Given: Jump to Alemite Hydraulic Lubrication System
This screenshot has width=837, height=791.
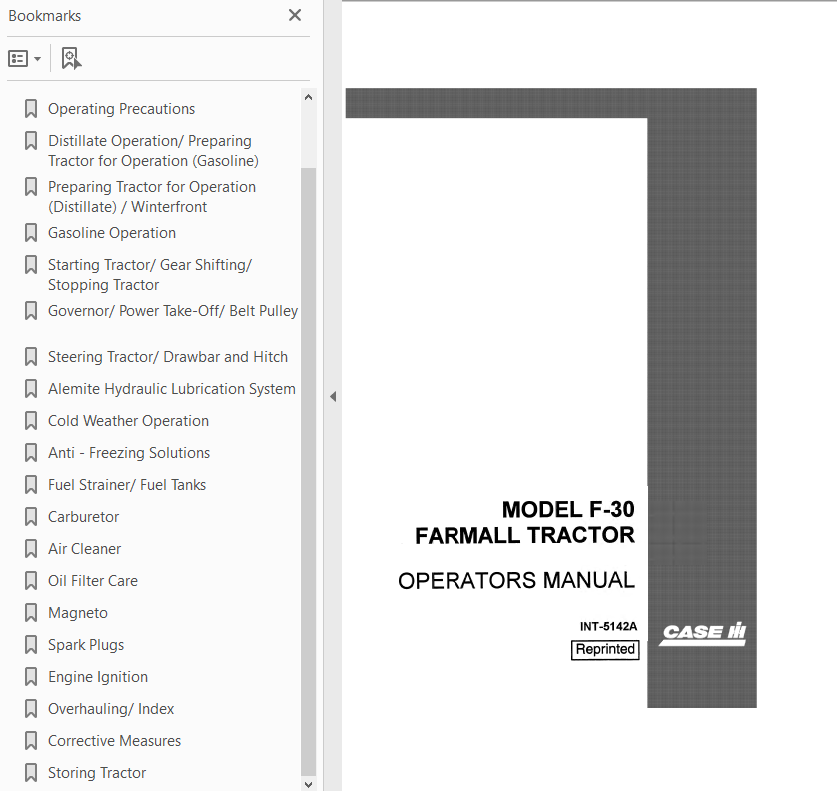Looking at the screenshot, I should point(171,389).
